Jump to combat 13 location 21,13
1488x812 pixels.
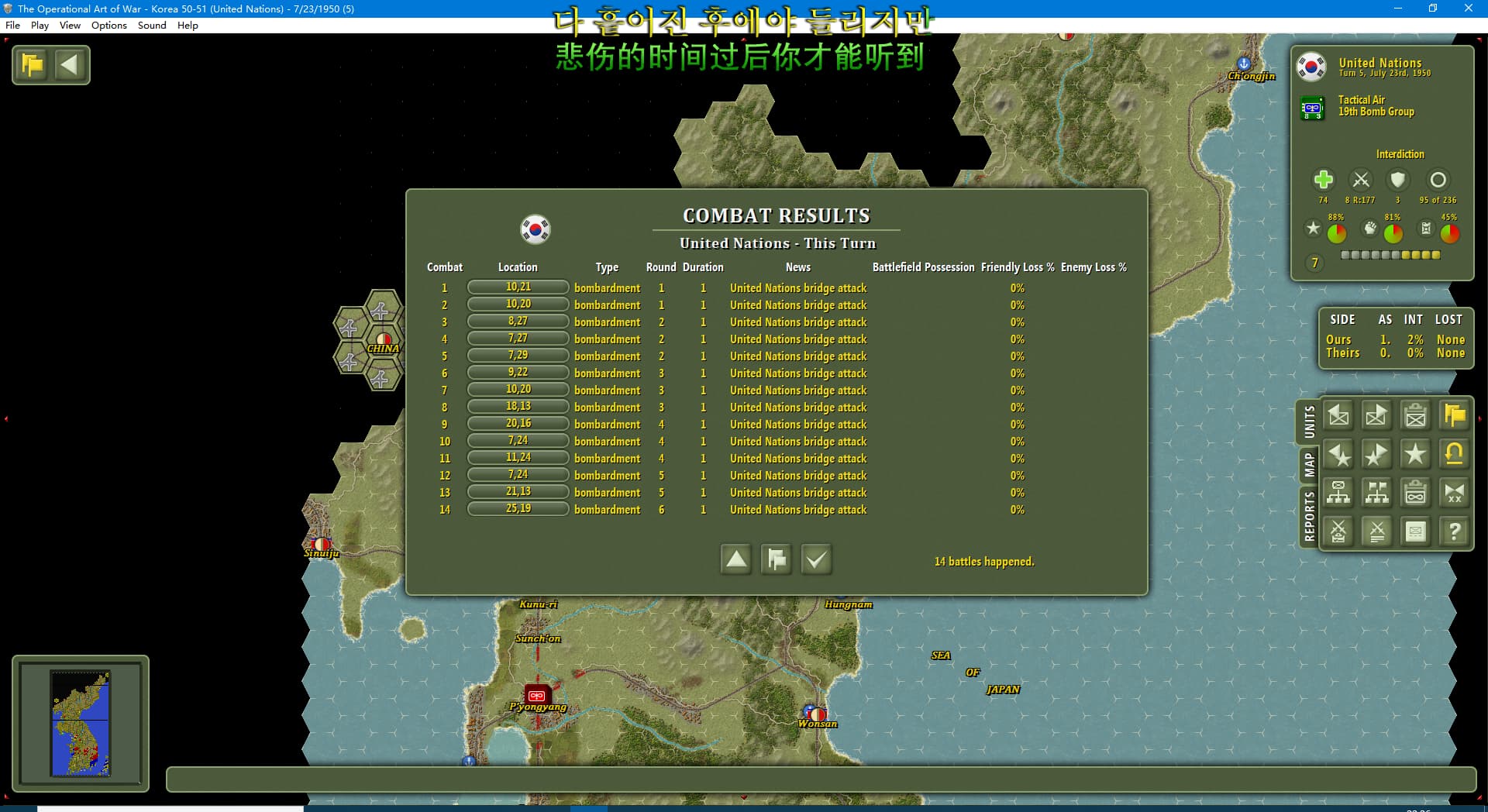[x=518, y=492]
